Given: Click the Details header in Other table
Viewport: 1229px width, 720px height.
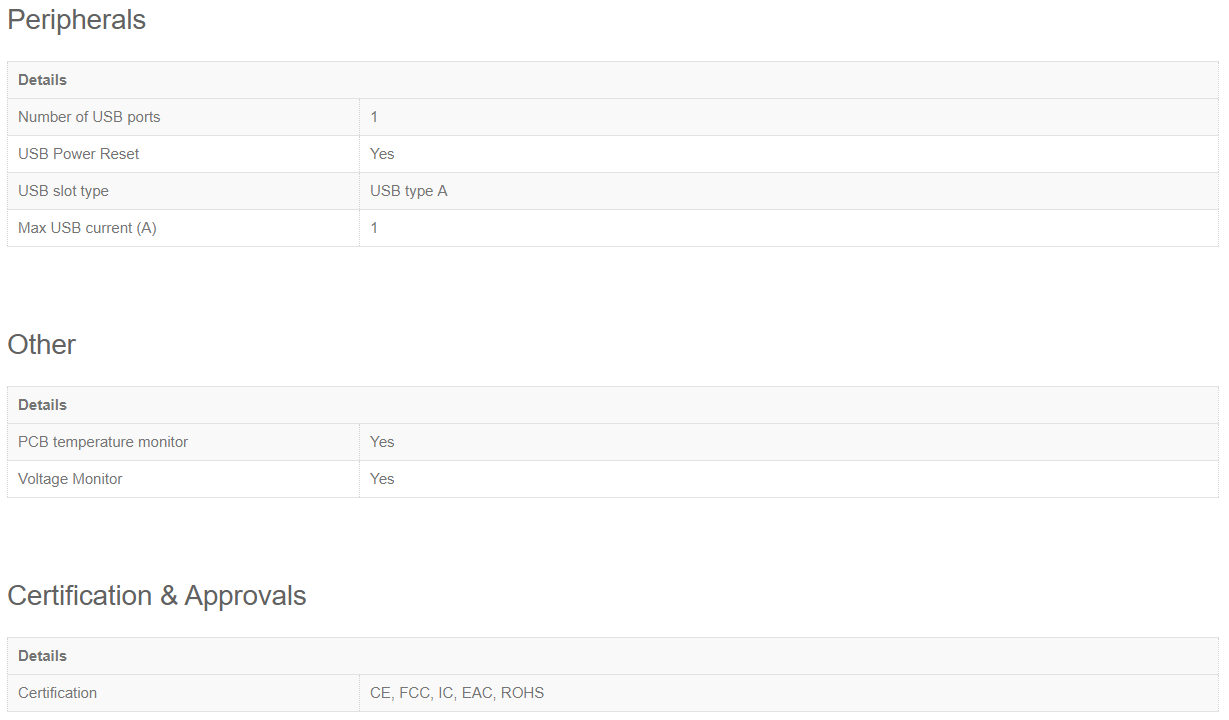Looking at the screenshot, I should pyautogui.click(x=42, y=405).
